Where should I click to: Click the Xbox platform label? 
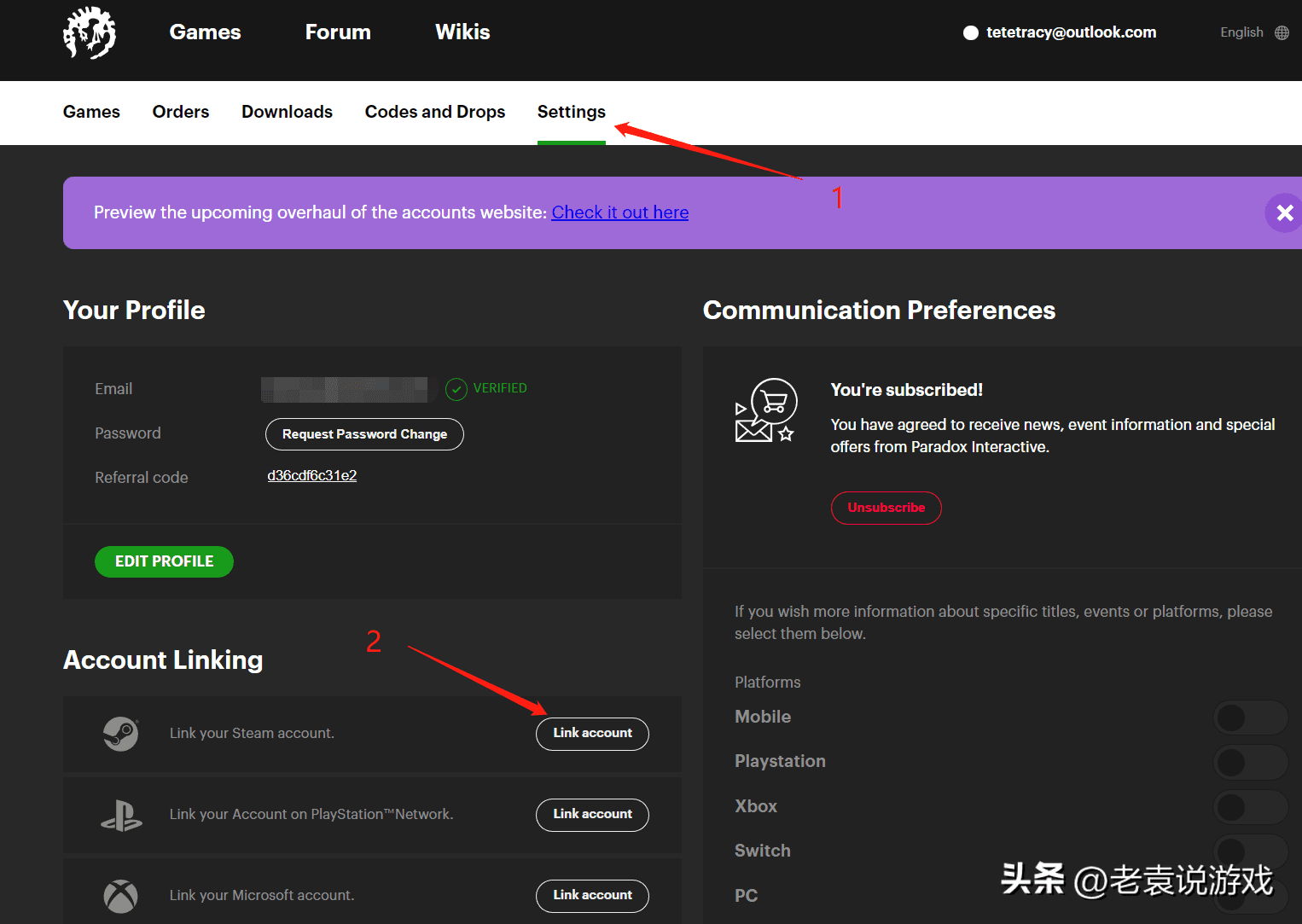tap(756, 806)
